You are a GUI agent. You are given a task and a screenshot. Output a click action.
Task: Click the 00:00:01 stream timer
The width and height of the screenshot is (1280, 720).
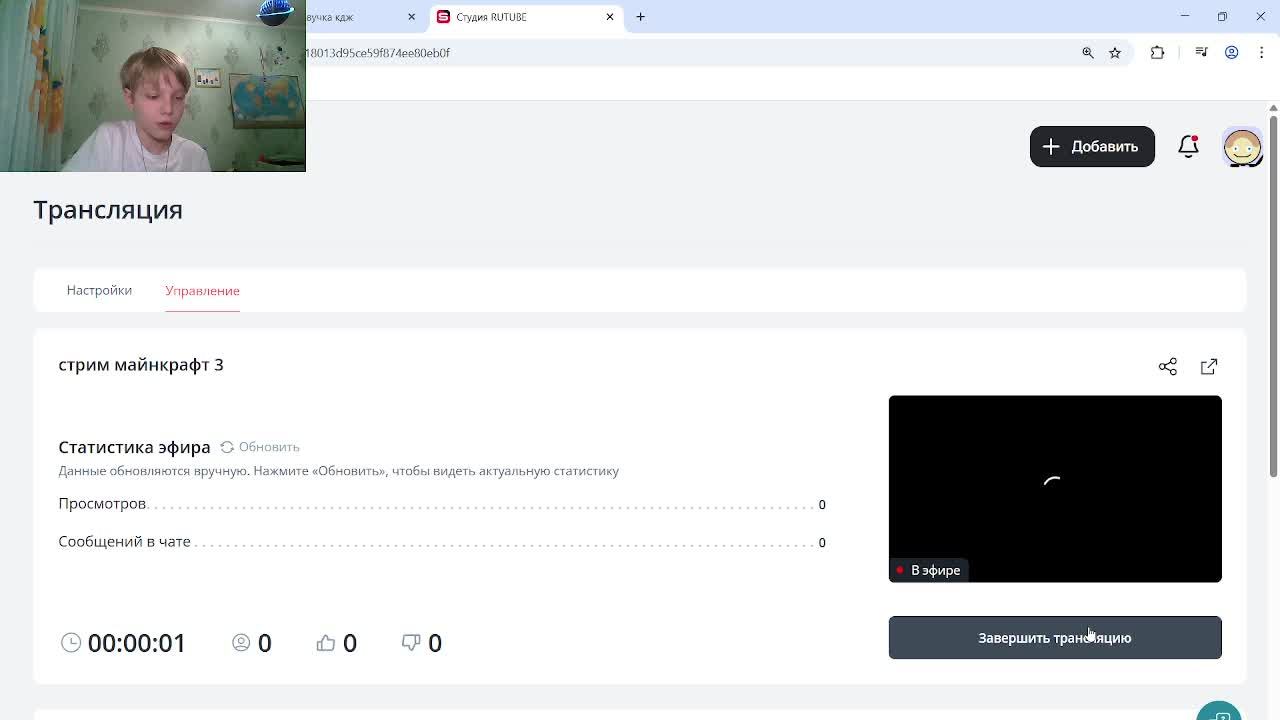pyautogui.click(x=137, y=642)
